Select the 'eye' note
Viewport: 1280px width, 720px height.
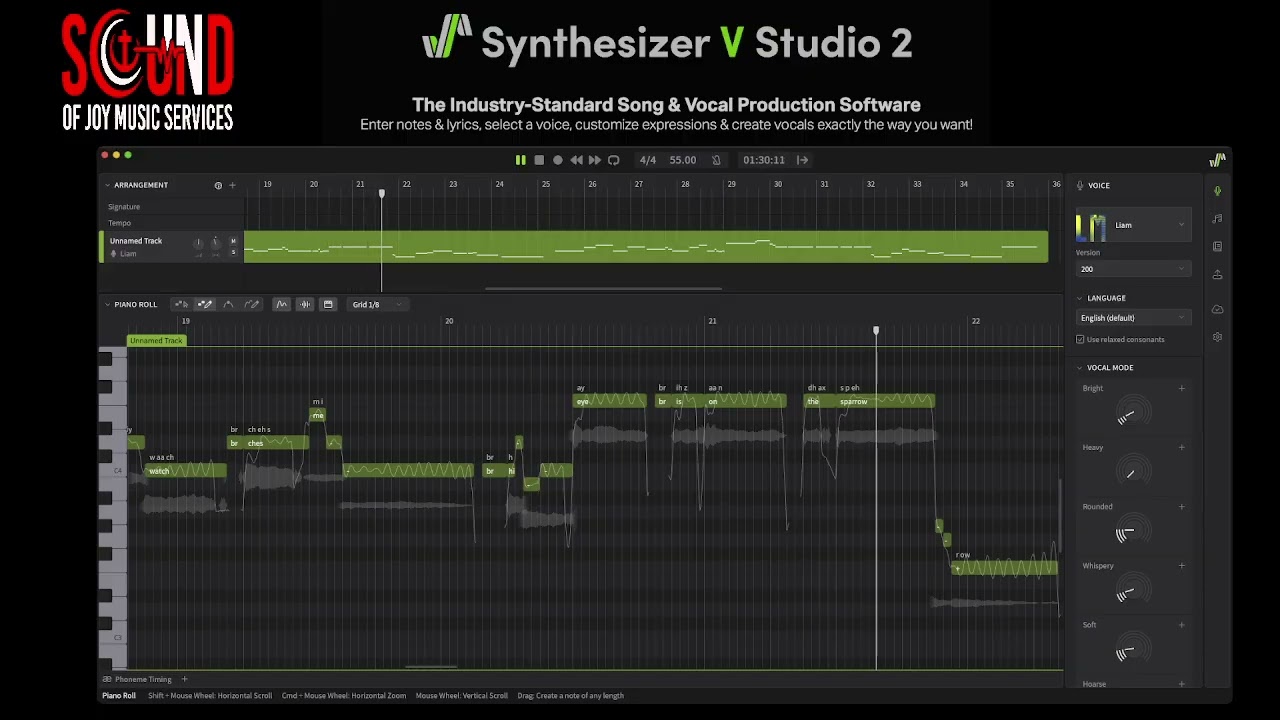(610, 401)
